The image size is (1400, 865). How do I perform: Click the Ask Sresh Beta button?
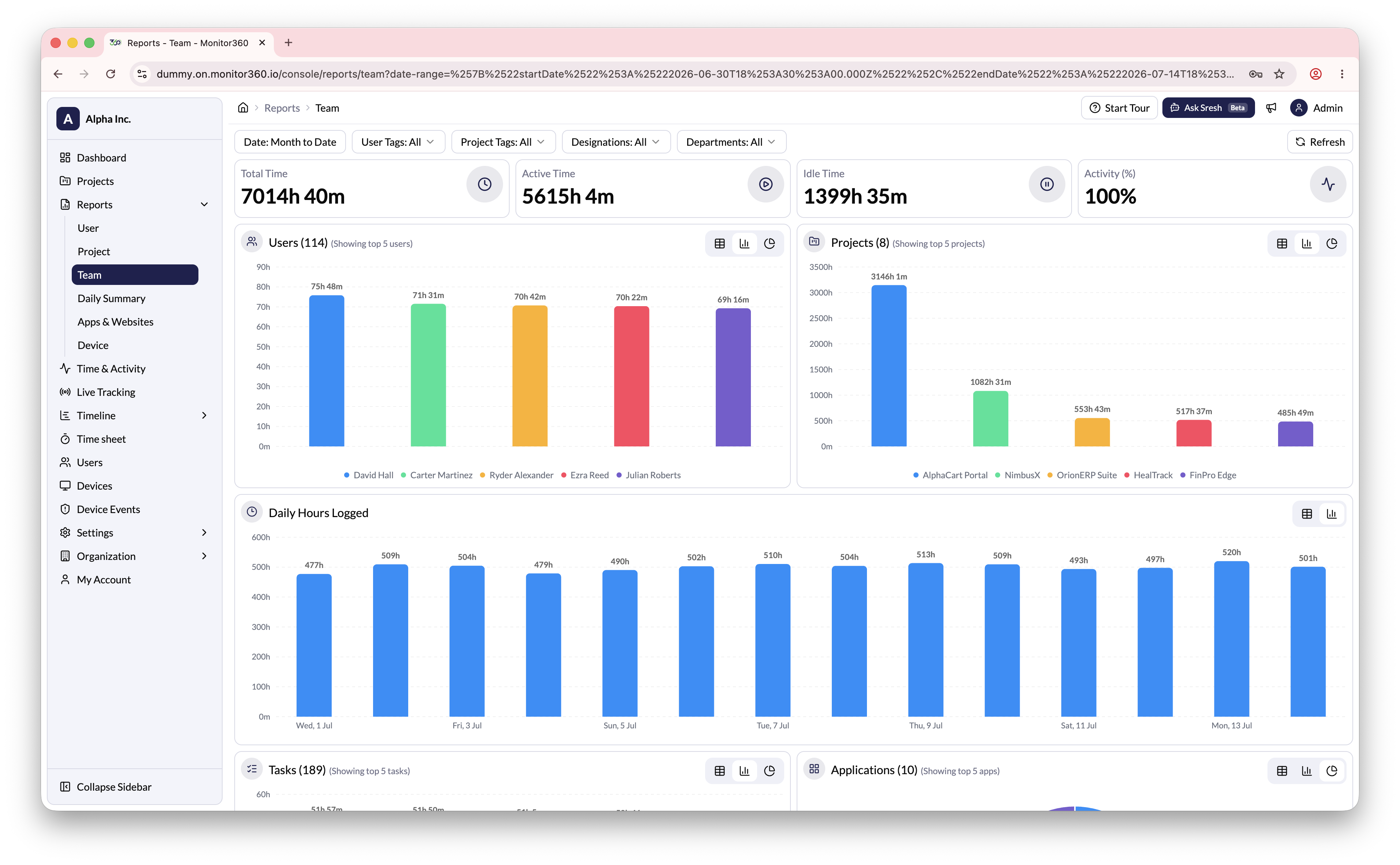1208,108
